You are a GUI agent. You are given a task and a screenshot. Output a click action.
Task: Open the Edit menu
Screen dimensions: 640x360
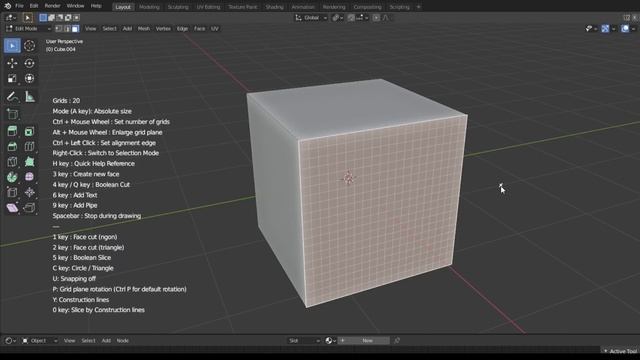(x=34, y=6)
